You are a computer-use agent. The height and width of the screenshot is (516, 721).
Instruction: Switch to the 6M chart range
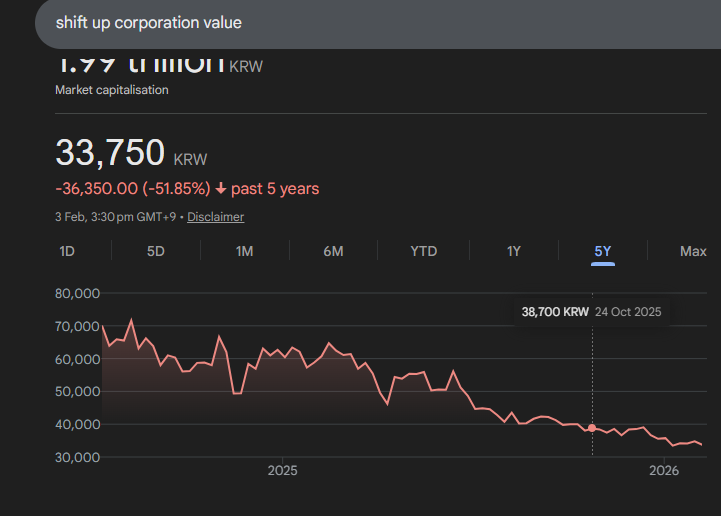tap(333, 251)
